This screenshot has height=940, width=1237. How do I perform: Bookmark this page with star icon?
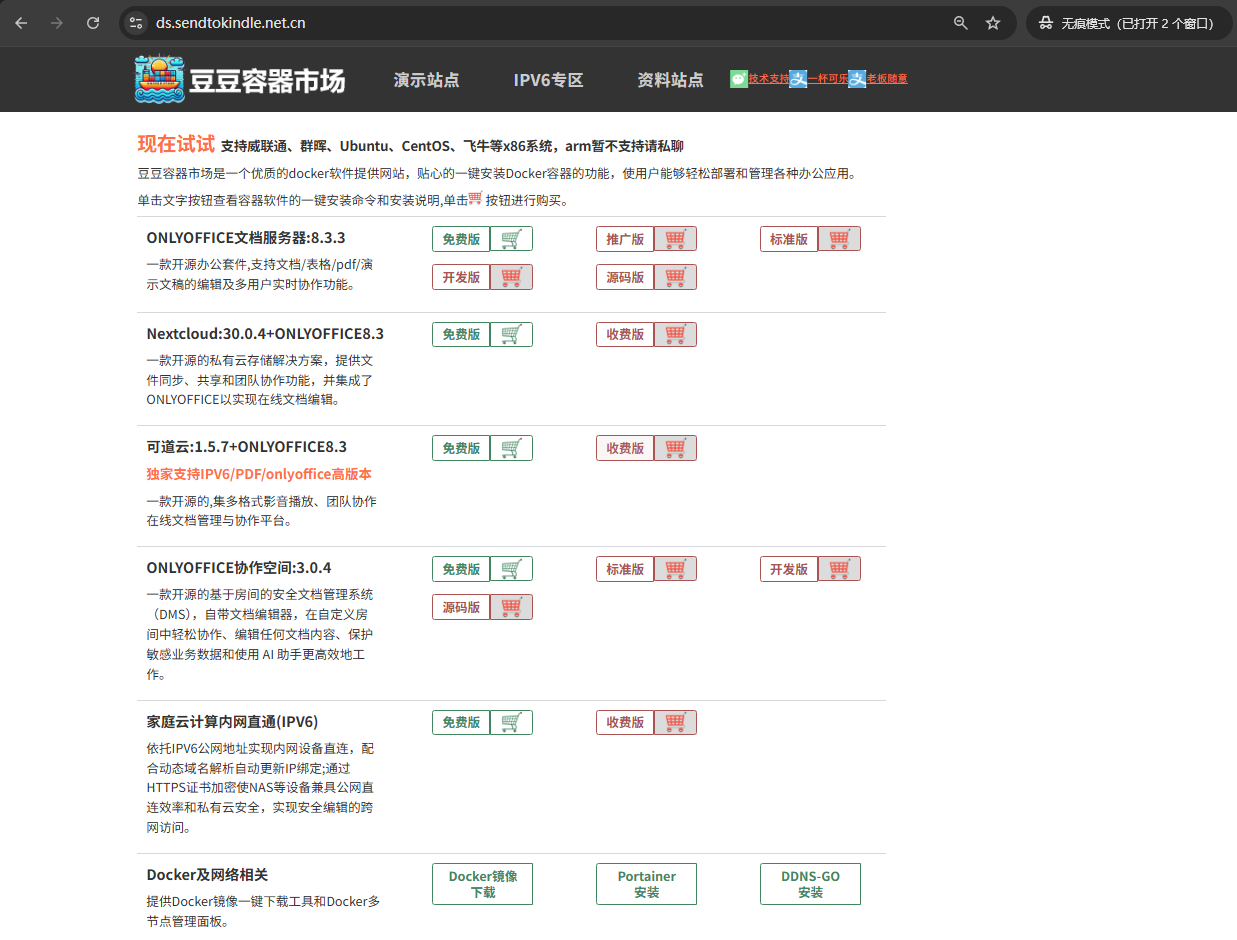click(x=993, y=23)
